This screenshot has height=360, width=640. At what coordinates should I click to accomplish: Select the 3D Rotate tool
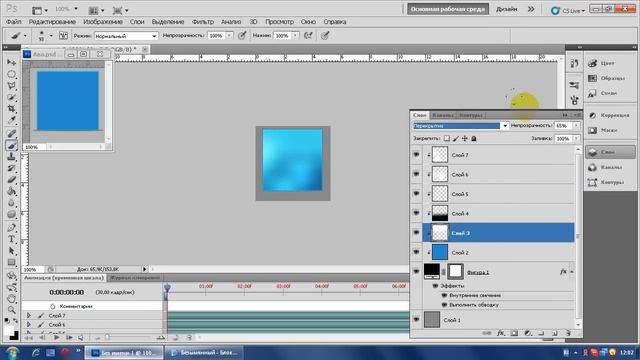coord(11,276)
